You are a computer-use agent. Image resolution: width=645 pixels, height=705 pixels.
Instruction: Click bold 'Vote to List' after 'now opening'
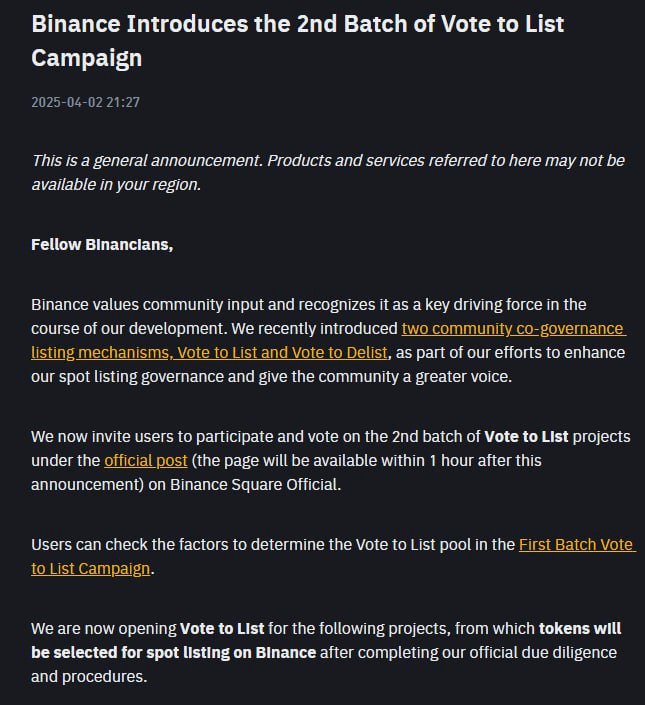point(222,629)
